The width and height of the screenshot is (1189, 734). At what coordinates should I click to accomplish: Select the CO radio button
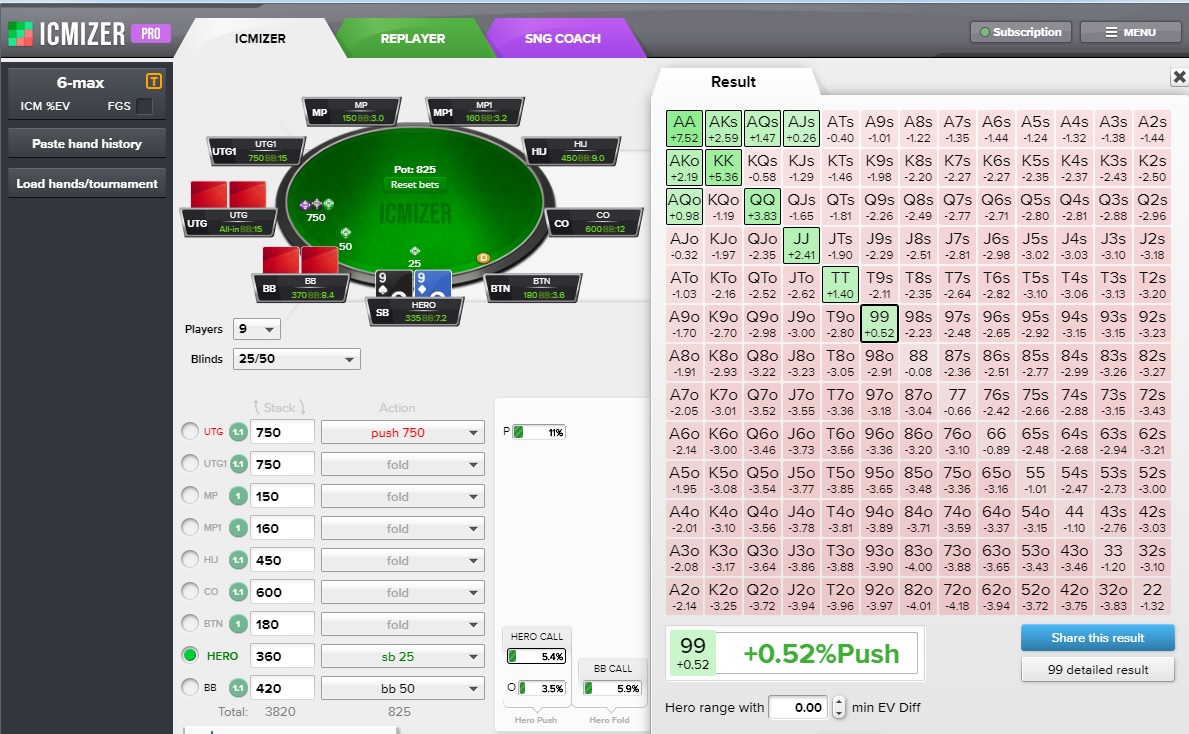(190, 591)
